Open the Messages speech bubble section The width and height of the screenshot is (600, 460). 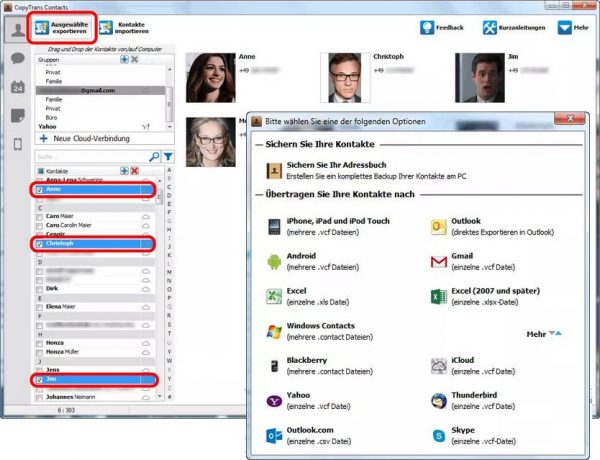coord(18,58)
